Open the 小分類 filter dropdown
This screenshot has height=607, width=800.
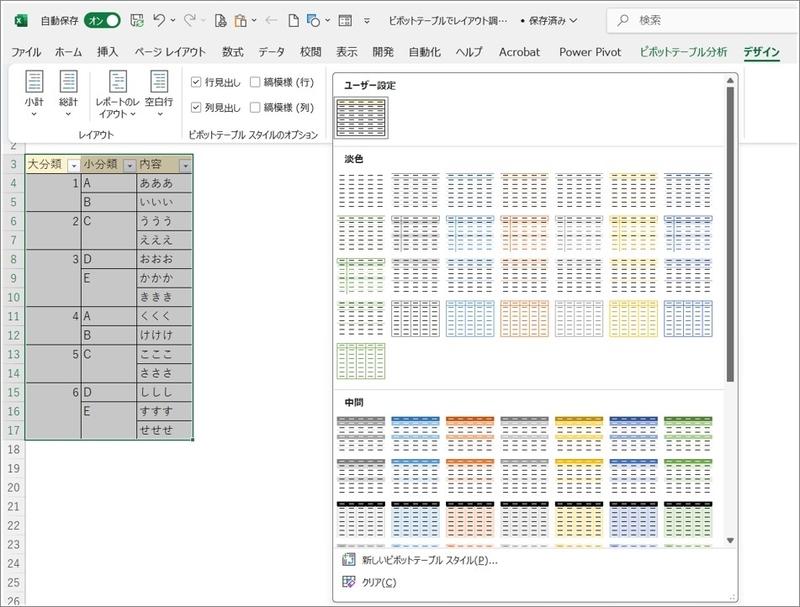130,166
